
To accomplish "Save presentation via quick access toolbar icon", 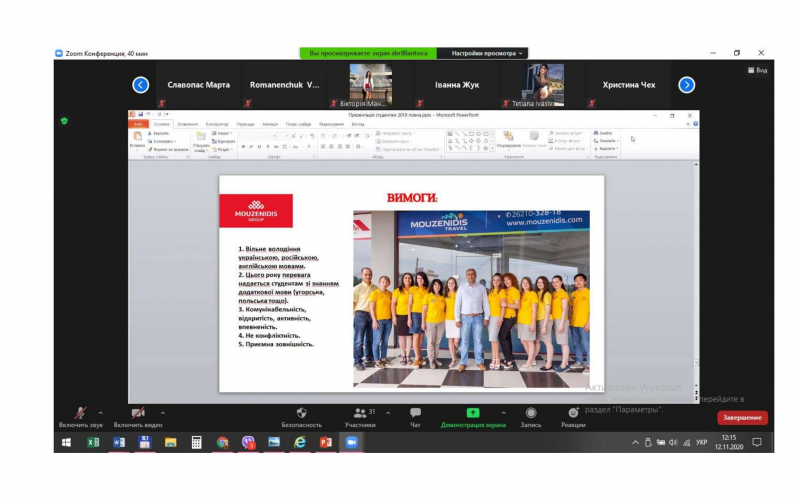I will click(140, 115).
